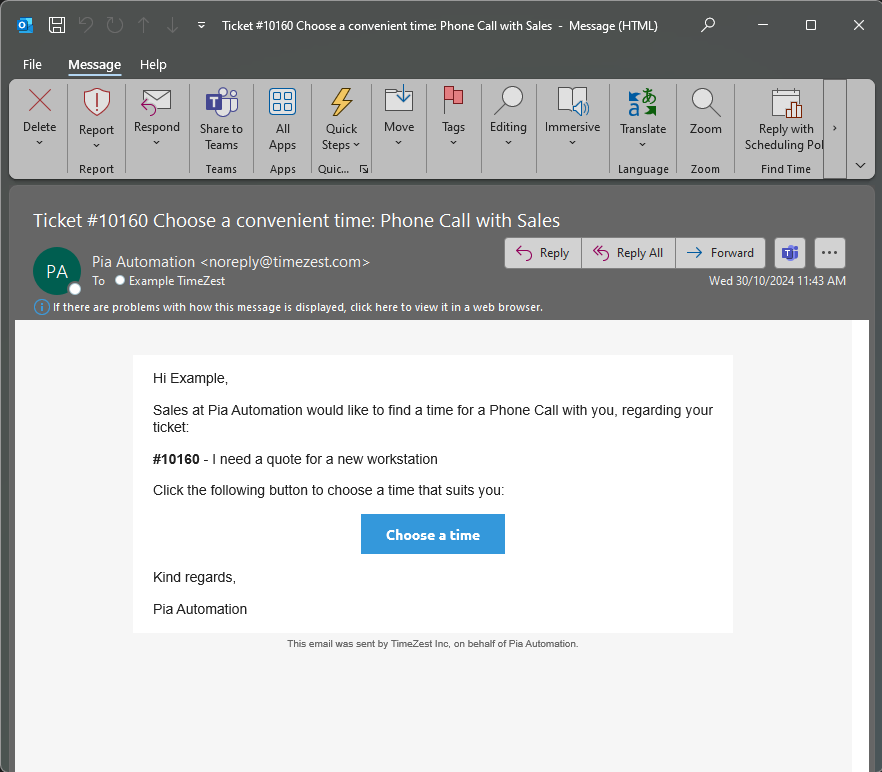Select the Message ribbon tab
Viewport: 882px width, 772px height.
[x=94, y=65]
